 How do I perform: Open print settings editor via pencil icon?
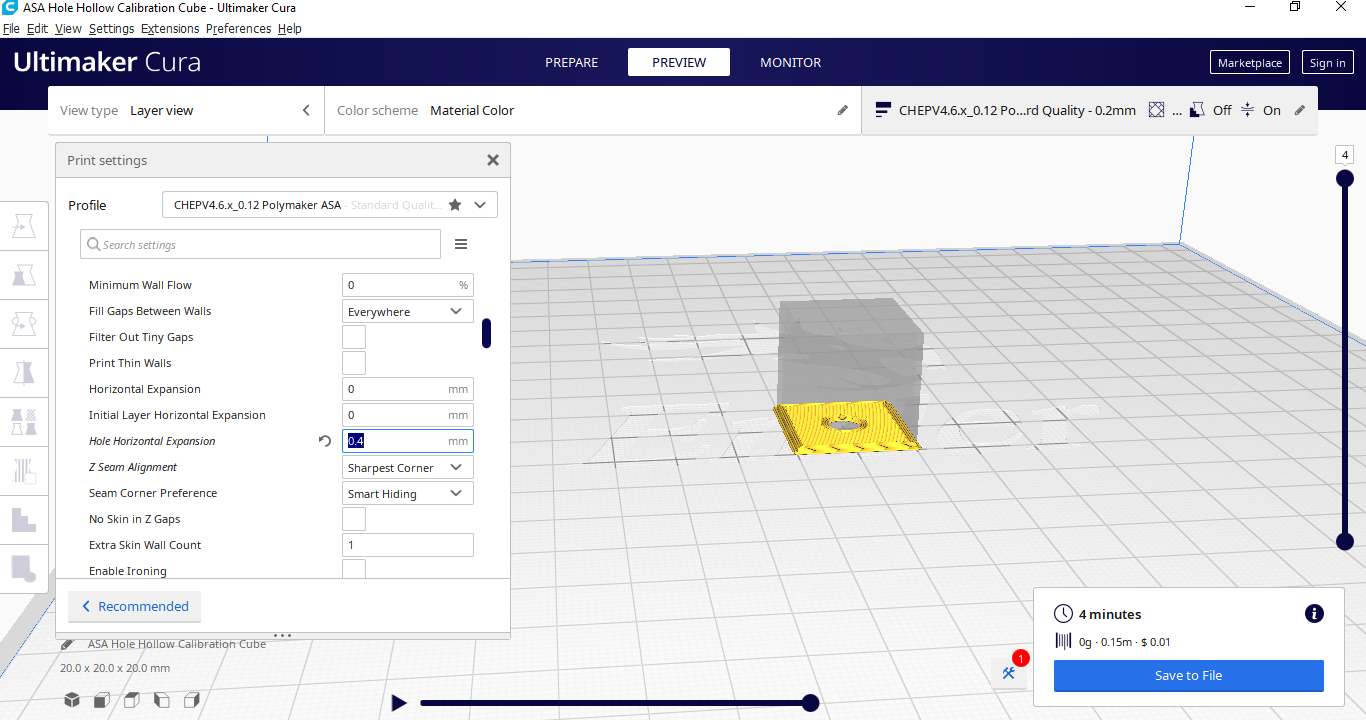point(1299,110)
